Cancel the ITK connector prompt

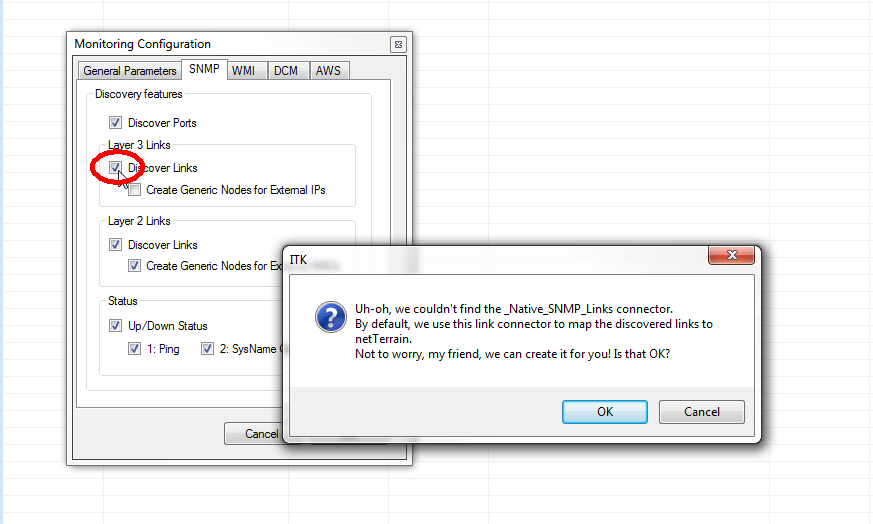[x=702, y=412]
